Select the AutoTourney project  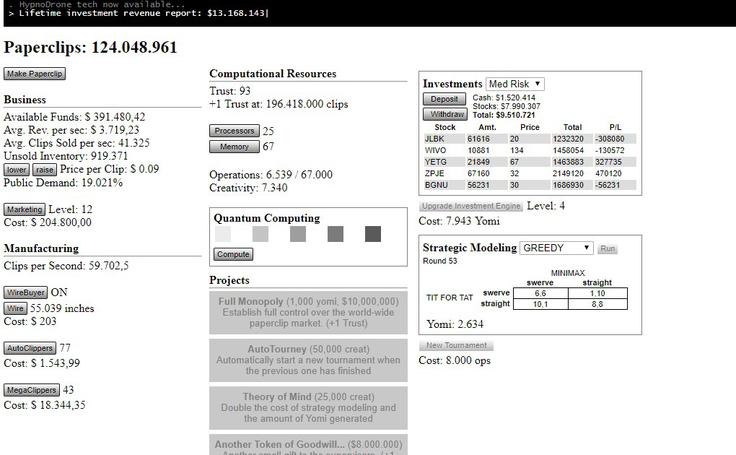(308, 360)
